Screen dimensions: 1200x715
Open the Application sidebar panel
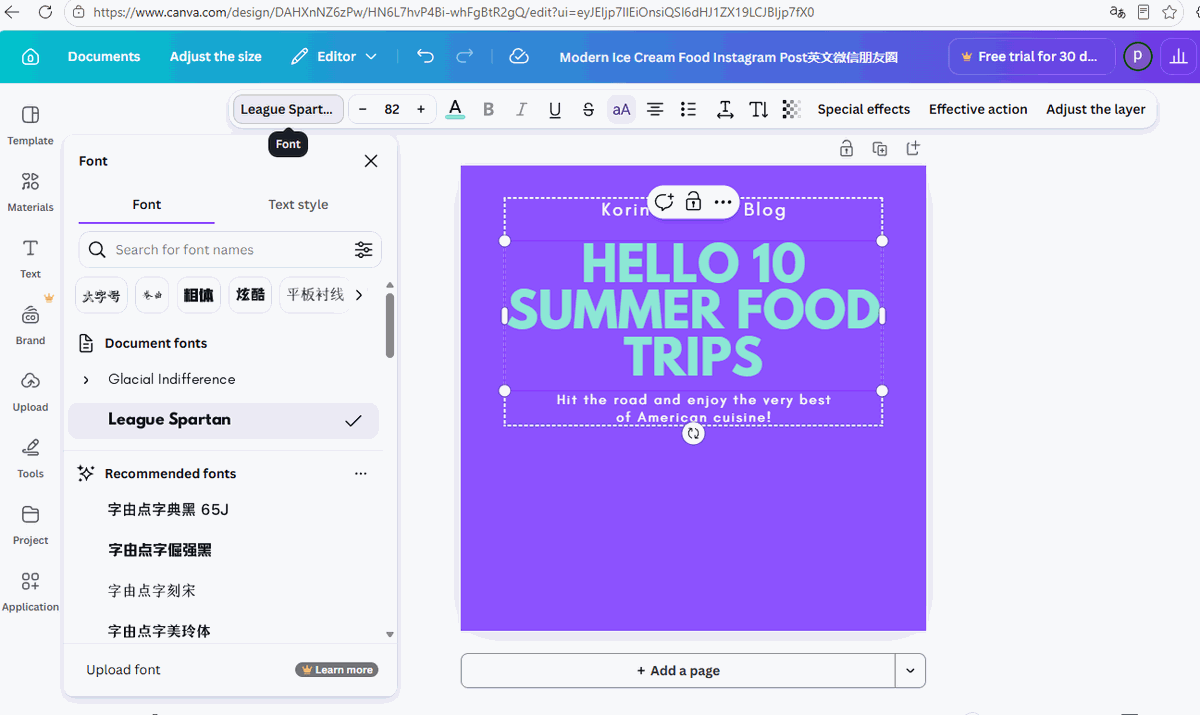(30, 591)
